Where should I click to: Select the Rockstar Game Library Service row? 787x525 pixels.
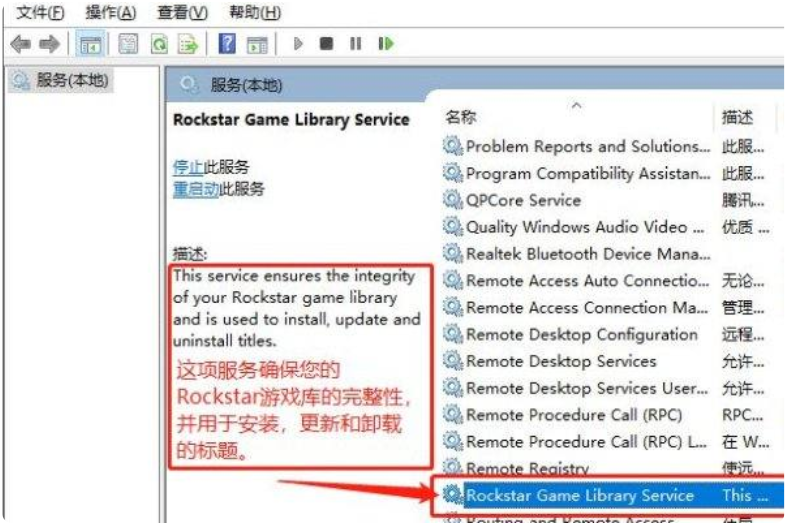[612, 495]
